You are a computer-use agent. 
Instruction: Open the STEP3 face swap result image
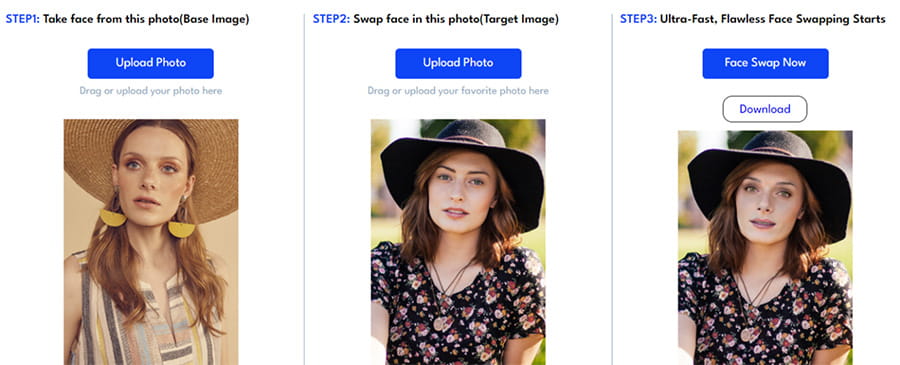[x=765, y=247]
